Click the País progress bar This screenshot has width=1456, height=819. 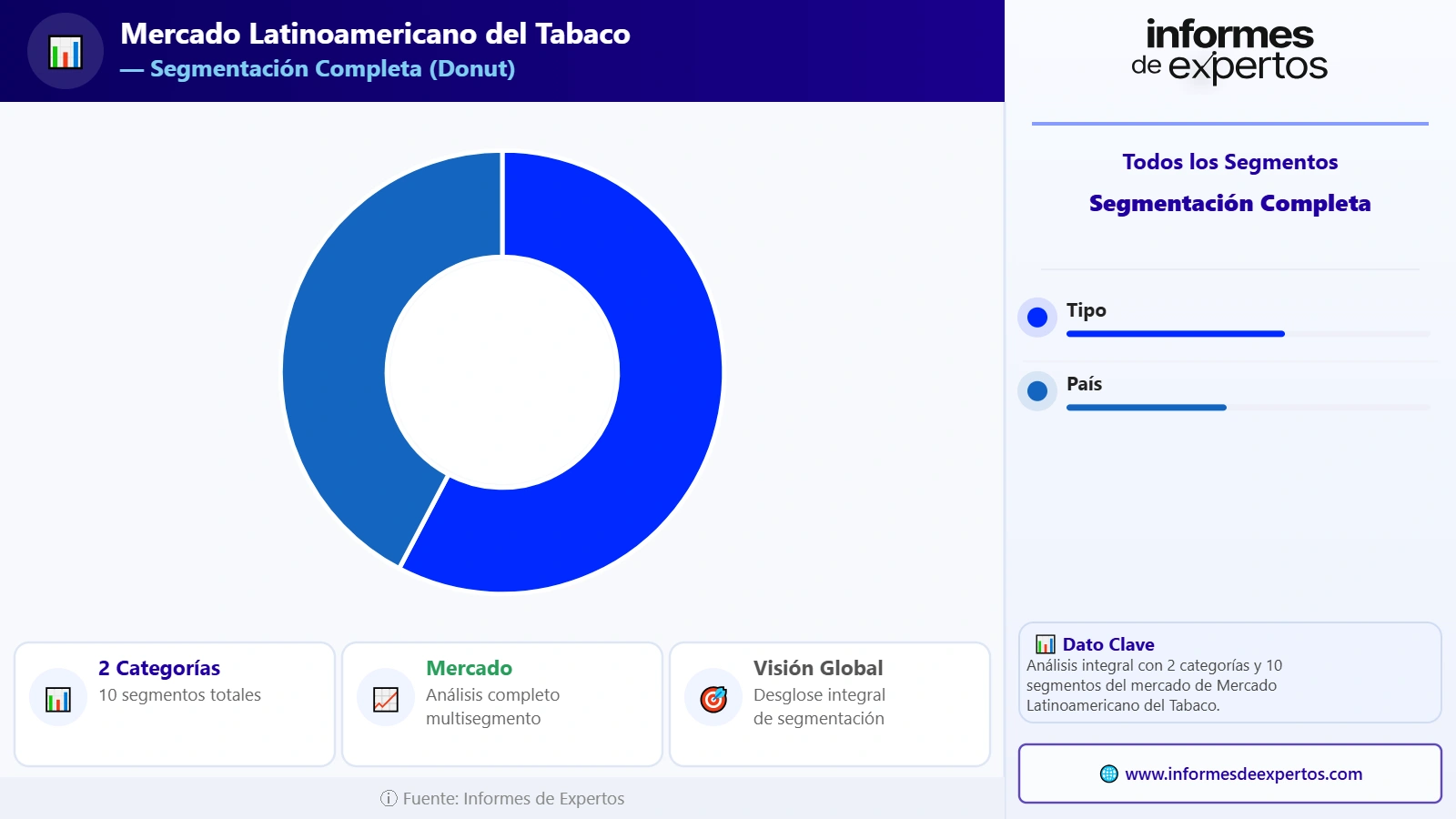pos(1249,408)
